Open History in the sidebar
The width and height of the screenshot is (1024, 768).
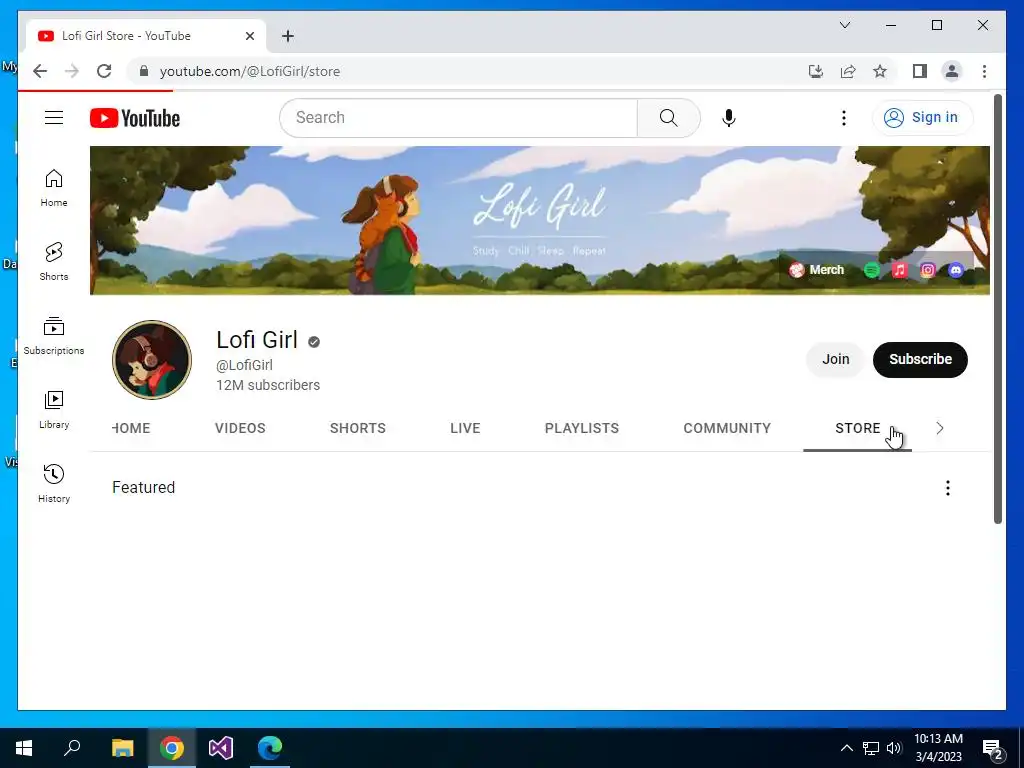54,484
